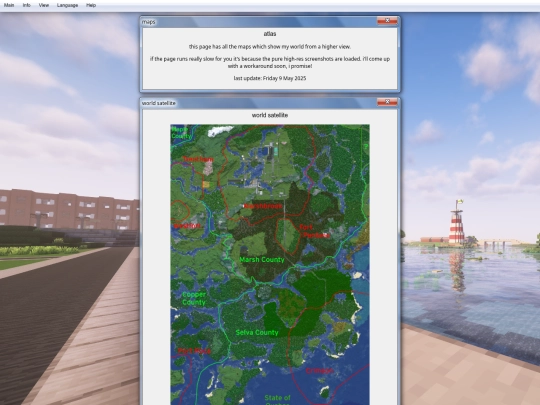
Task: Click the Fort Paxton label on map
Action: click(314, 231)
